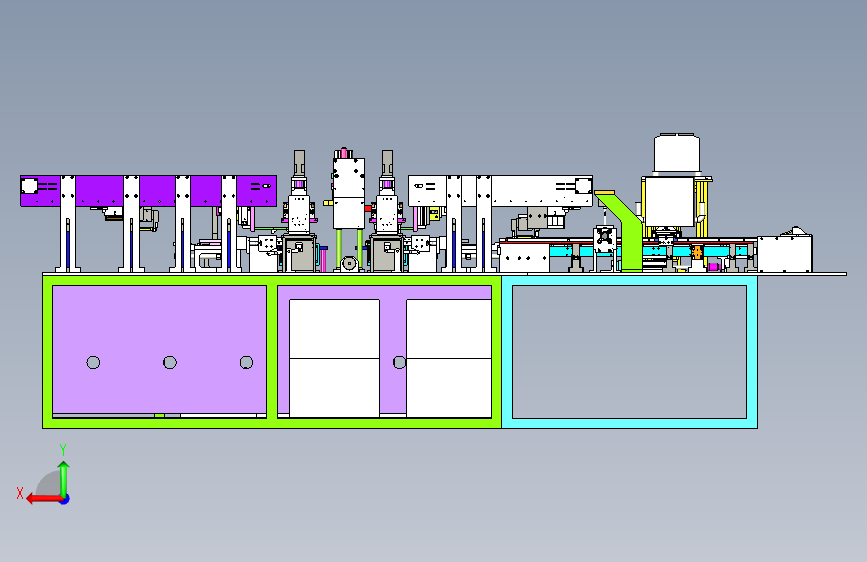Select the lower-right white door panel in middle cabinet
The height and width of the screenshot is (562, 867).
[x=449, y=388]
